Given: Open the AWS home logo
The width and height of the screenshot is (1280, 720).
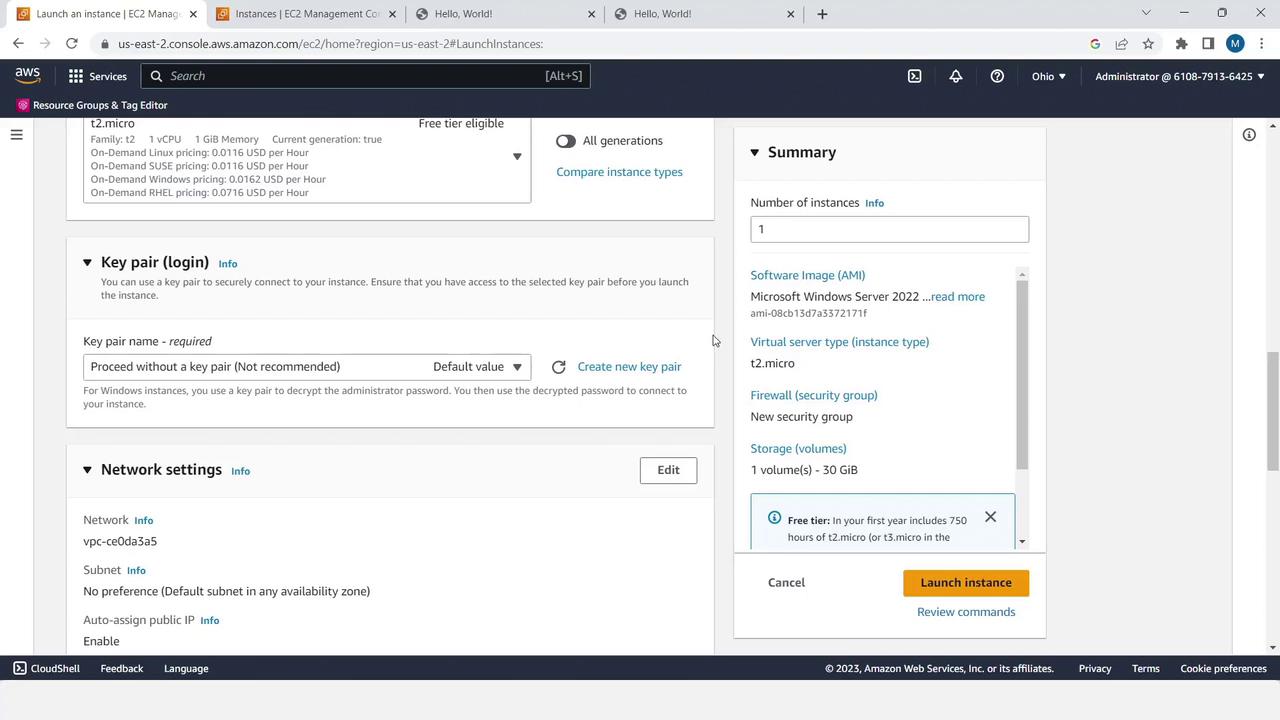Looking at the screenshot, I should point(27,76).
